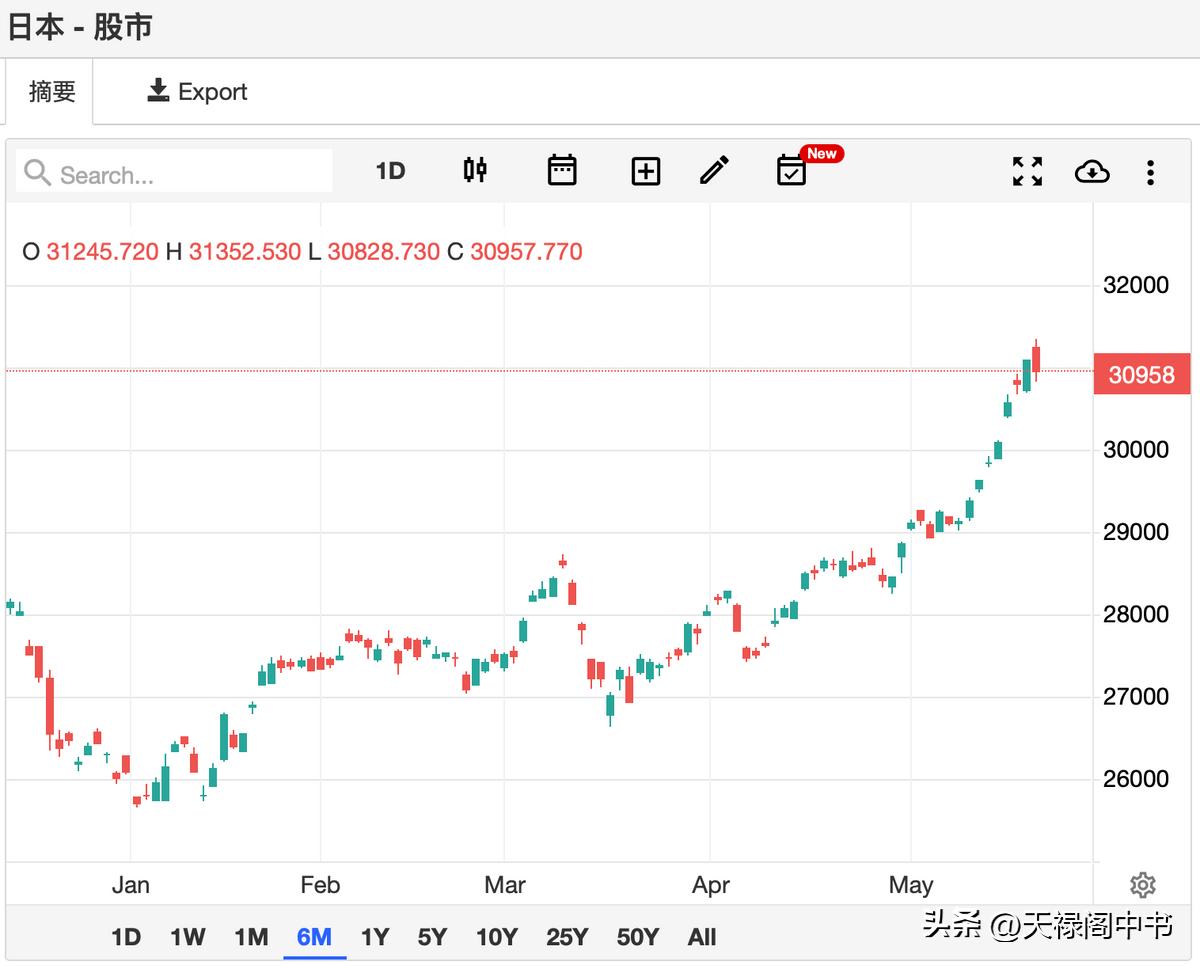
Task: Open the calendar date range picker
Action: coord(562,171)
